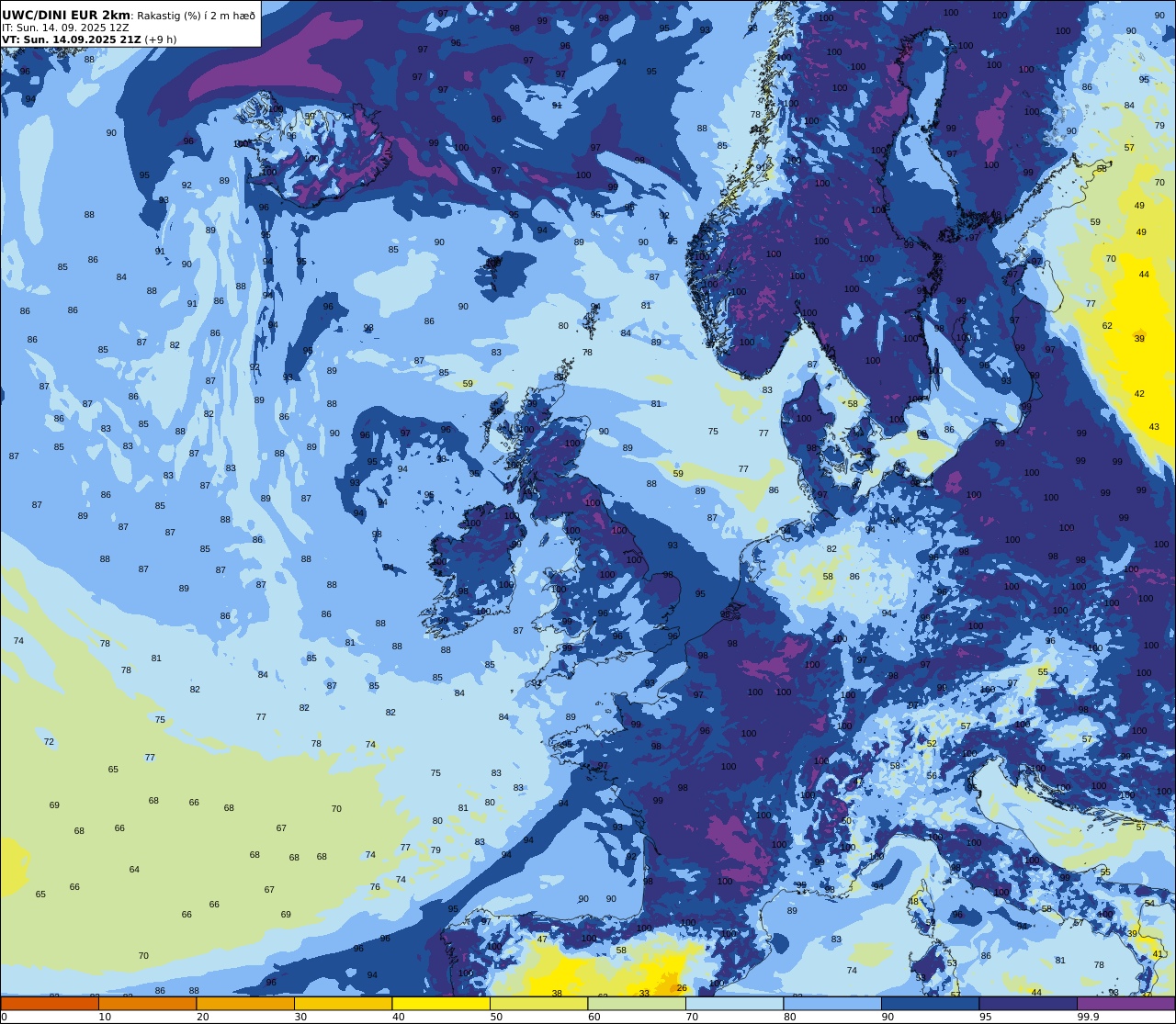Click the legend tick label '40'
The image size is (1176, 1024).
click(x=398, y=1017)
